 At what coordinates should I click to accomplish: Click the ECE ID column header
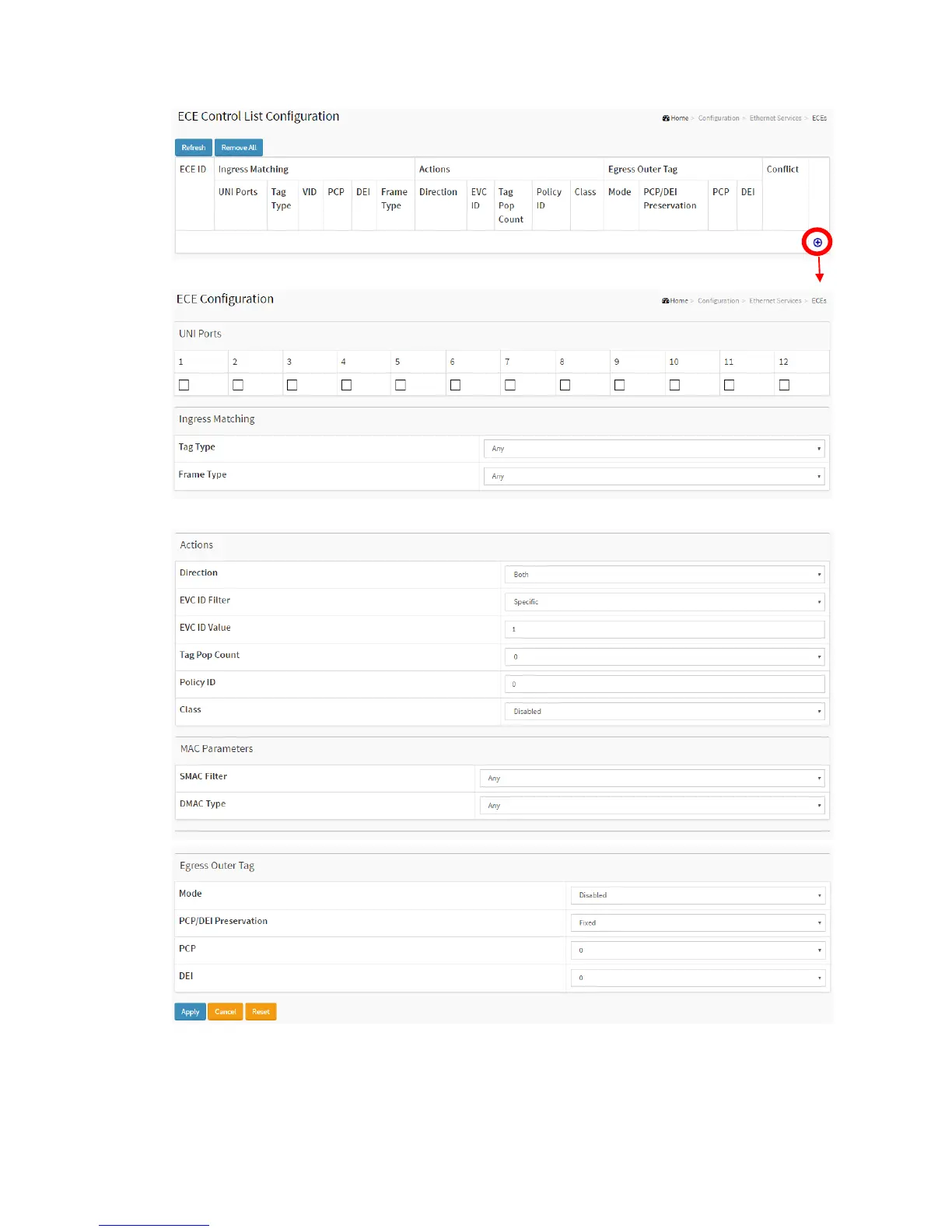pyautogui.click(x=193, y=170)
